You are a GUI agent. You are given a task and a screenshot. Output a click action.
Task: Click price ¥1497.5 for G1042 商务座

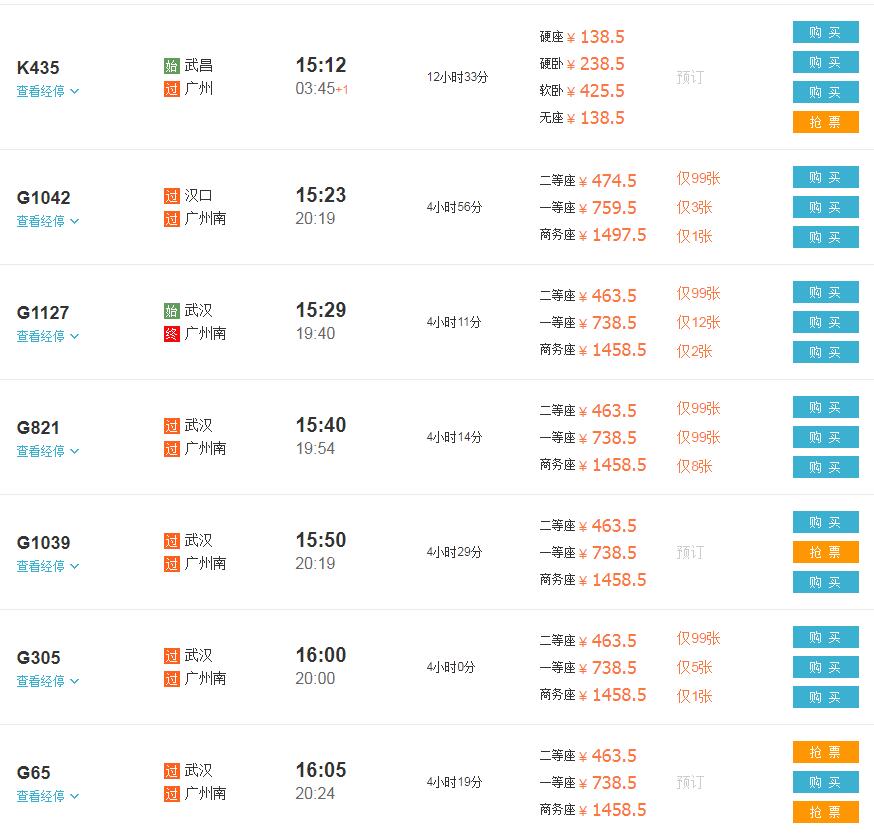coord(613,235)
